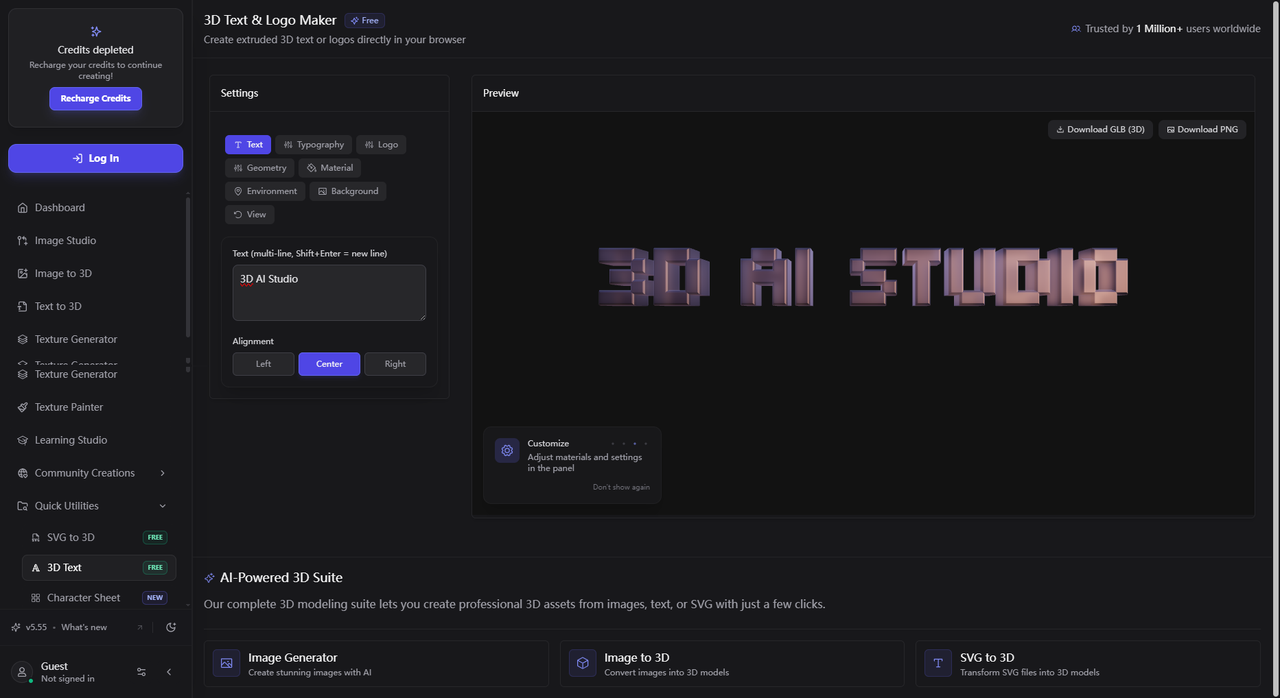Click the Recharge Credits button
Image resolution: width=1280 pixels, height=698 pixels.
coord(95,99)
